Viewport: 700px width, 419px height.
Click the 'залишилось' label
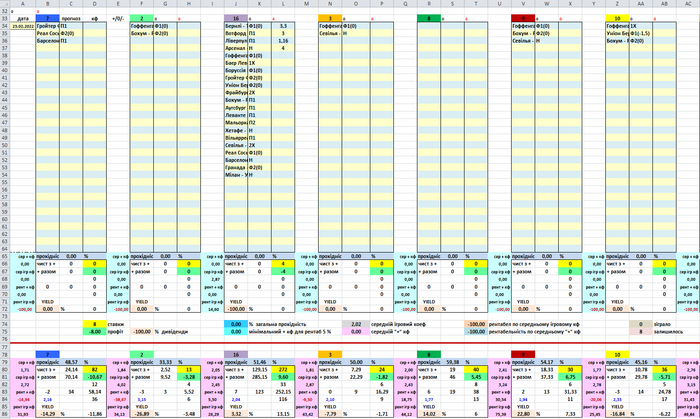[x=669, y=332]
